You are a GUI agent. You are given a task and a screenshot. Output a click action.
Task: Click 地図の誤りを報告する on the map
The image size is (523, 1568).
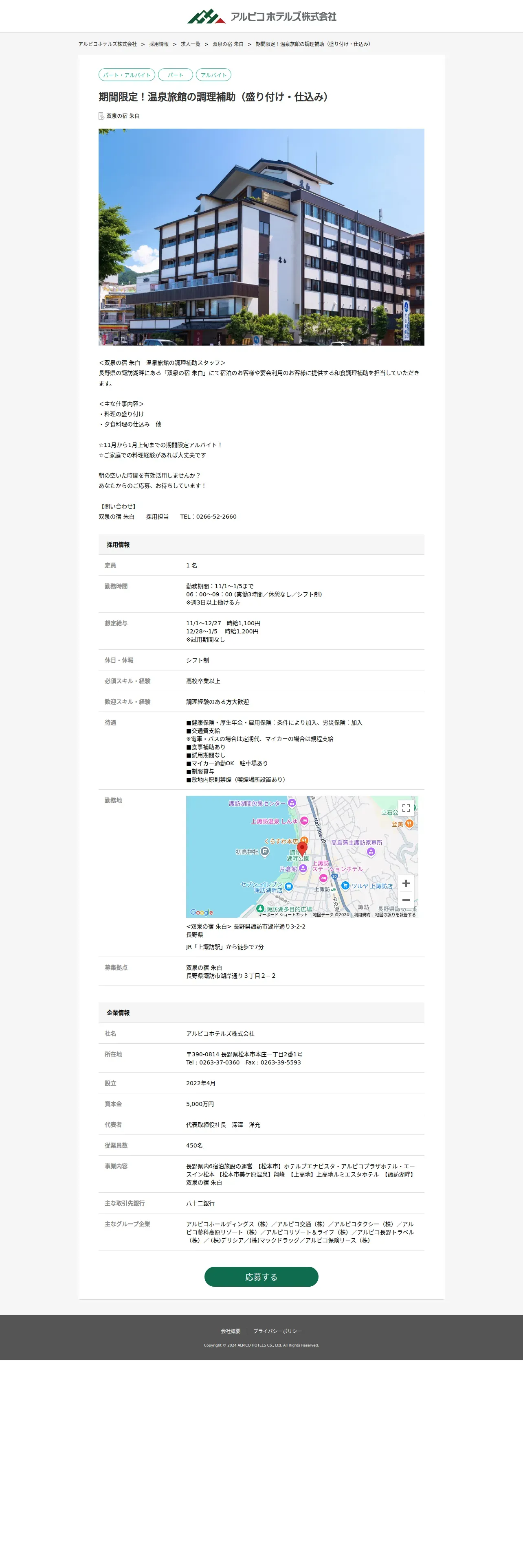click(x=395, y=914)
